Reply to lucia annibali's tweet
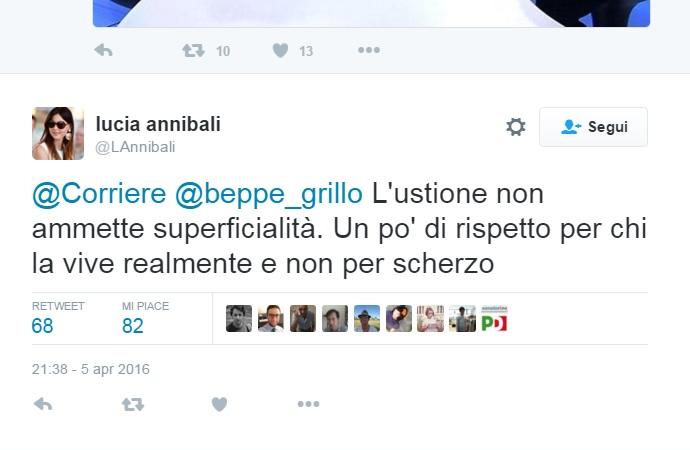 (43, 404)
